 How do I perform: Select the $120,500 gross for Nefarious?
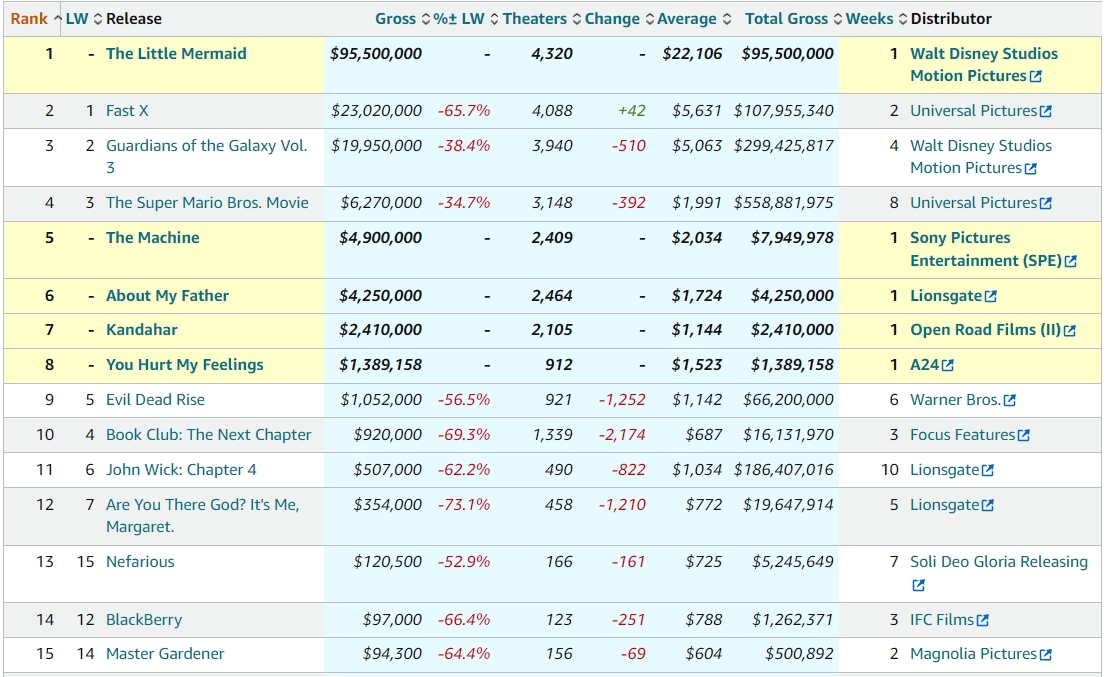pos(388,561)
